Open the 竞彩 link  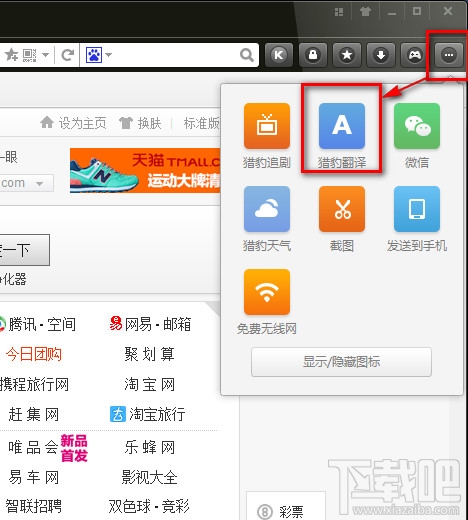(x=176, y=506)
